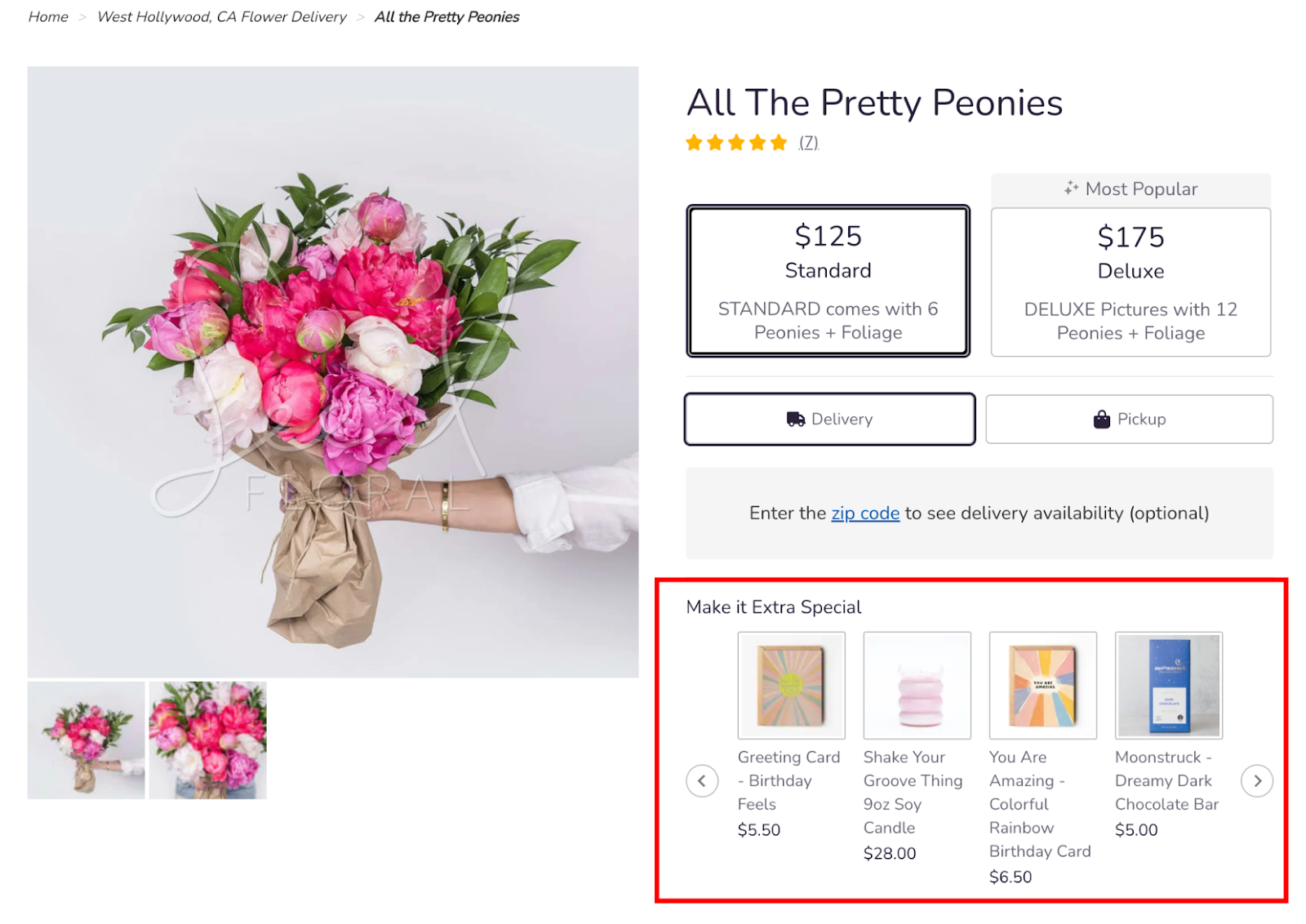Image resolution: width=1306 pixels, height=924 pixels.
Task: Select the second close-up bouquet thumbnail
Action: 208,740
